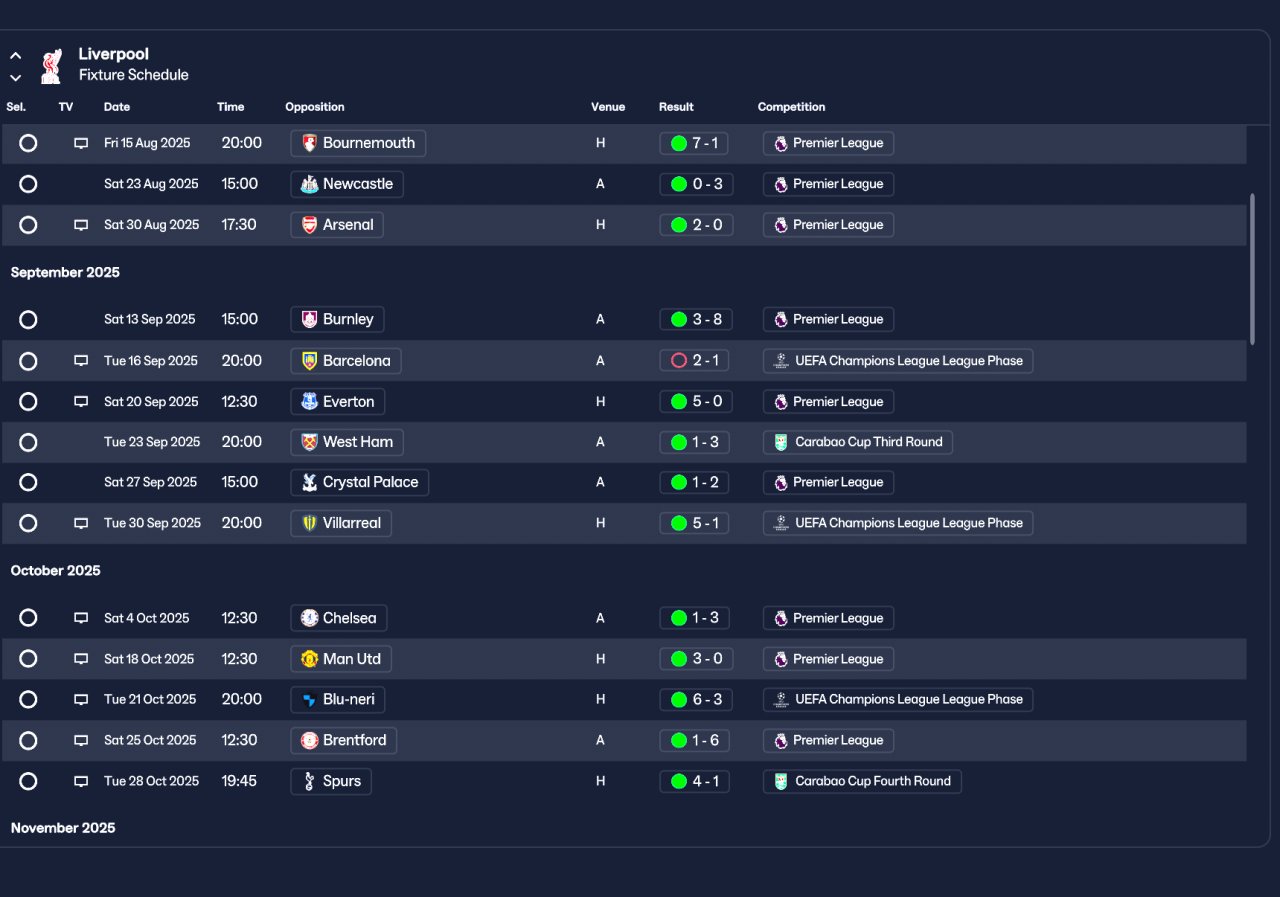Click the TV icon on the Man Utd fixture
1280x897 pixels.
pyautogui.click(x=81, y=659)
